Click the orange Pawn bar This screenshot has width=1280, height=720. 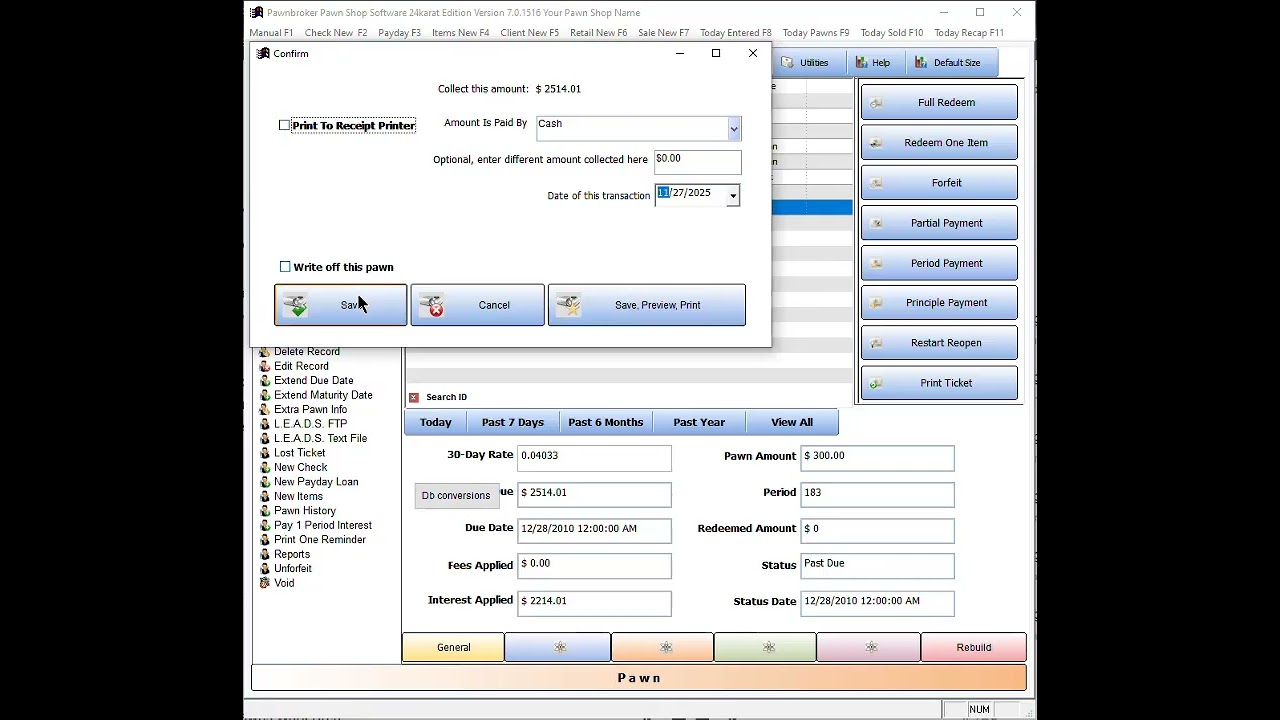point(639,678)
